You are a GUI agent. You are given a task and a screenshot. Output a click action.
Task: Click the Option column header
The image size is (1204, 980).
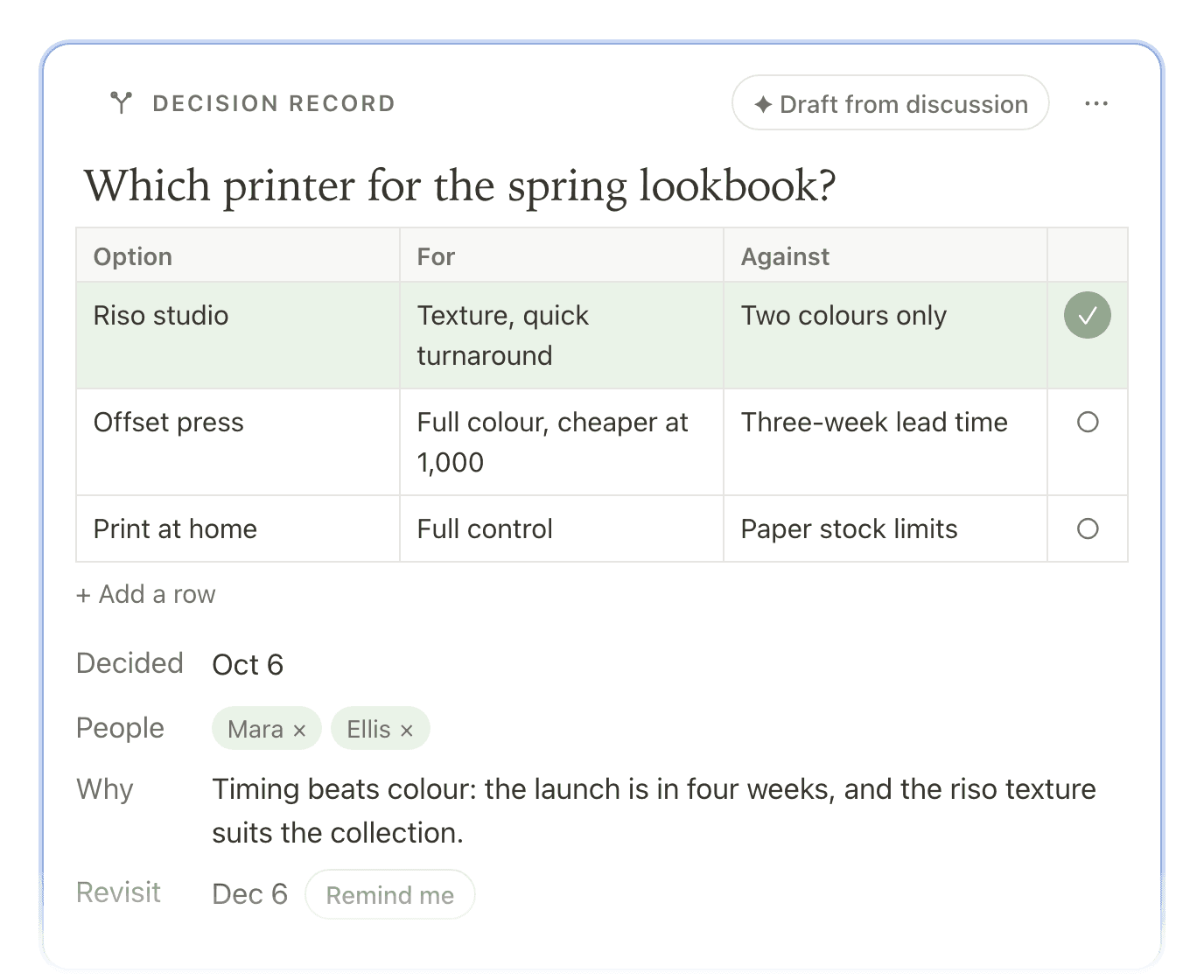click(238, 256)
